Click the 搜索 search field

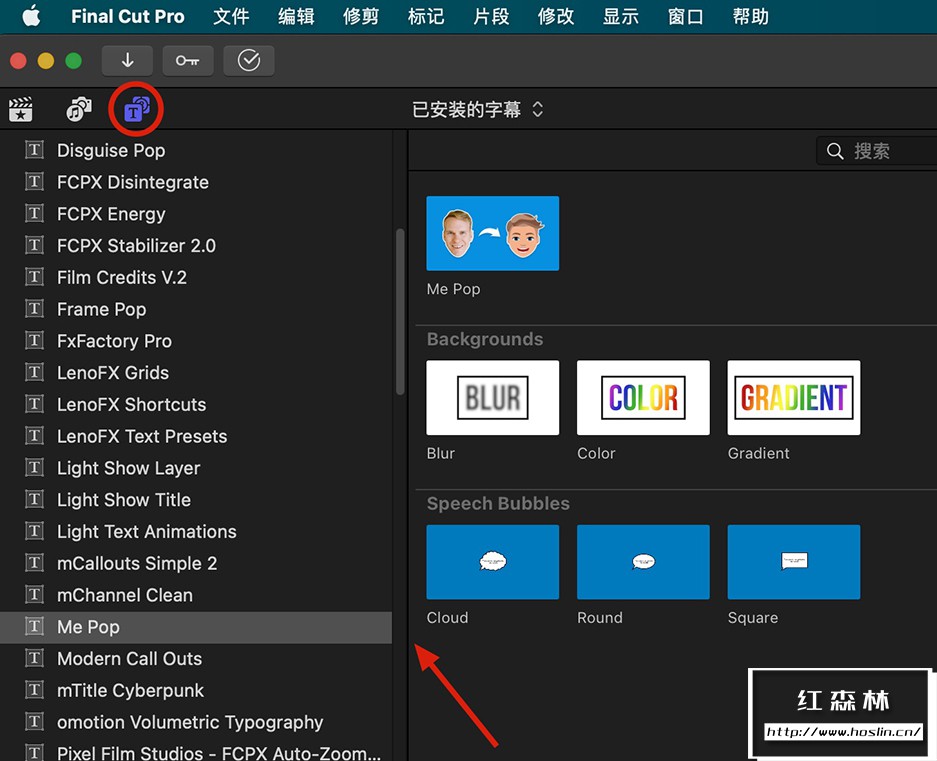point(877,151)
